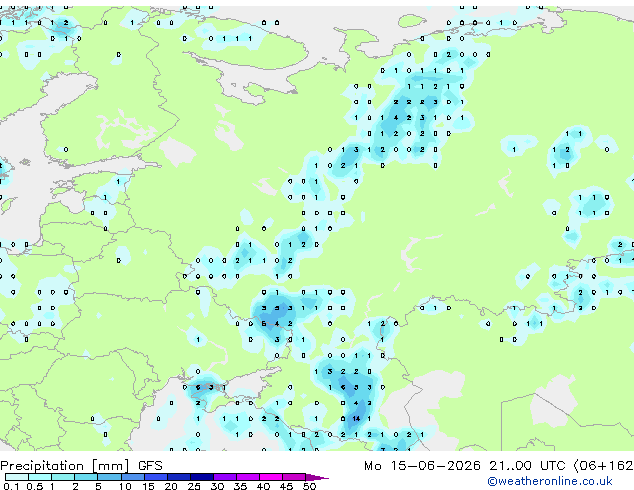Click the 'GFS' model label
This screenshot has height=490, width=634.
coord(150,466)
